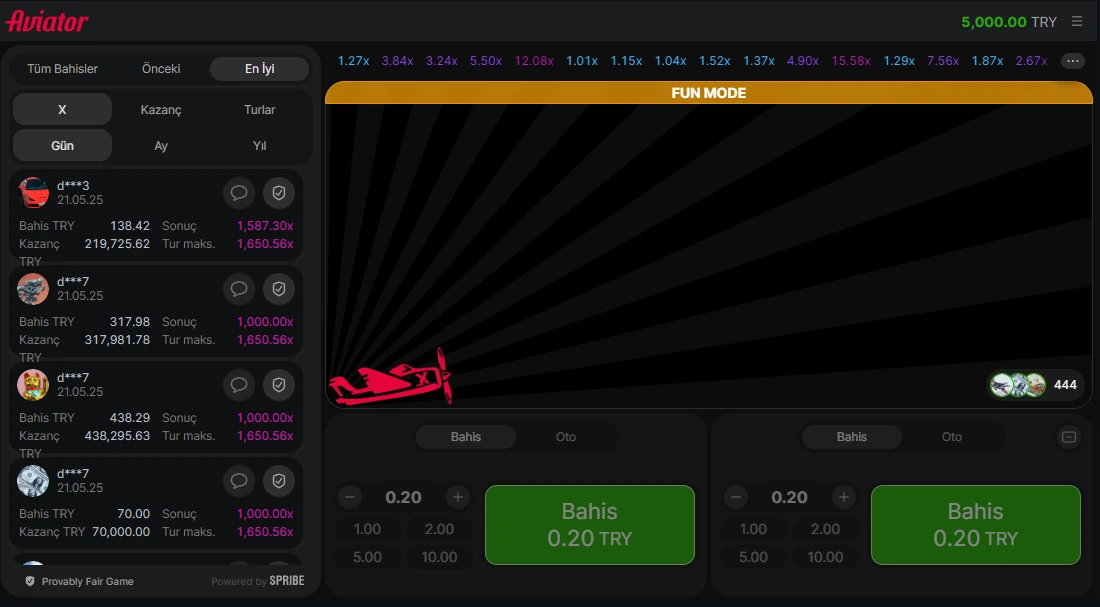Screen dimensions: 1100x607
Task: Select the En İyi tab
Action: click(260, 69)
